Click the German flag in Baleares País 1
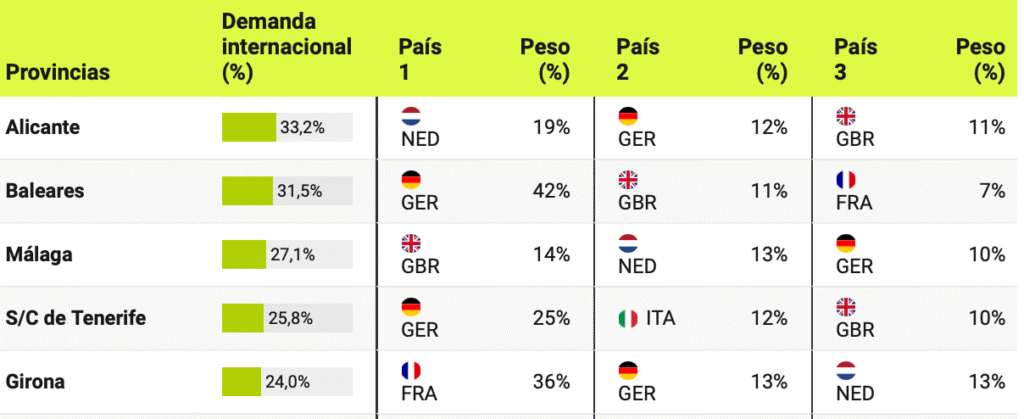1024x419 pixels. coord(411,180)
